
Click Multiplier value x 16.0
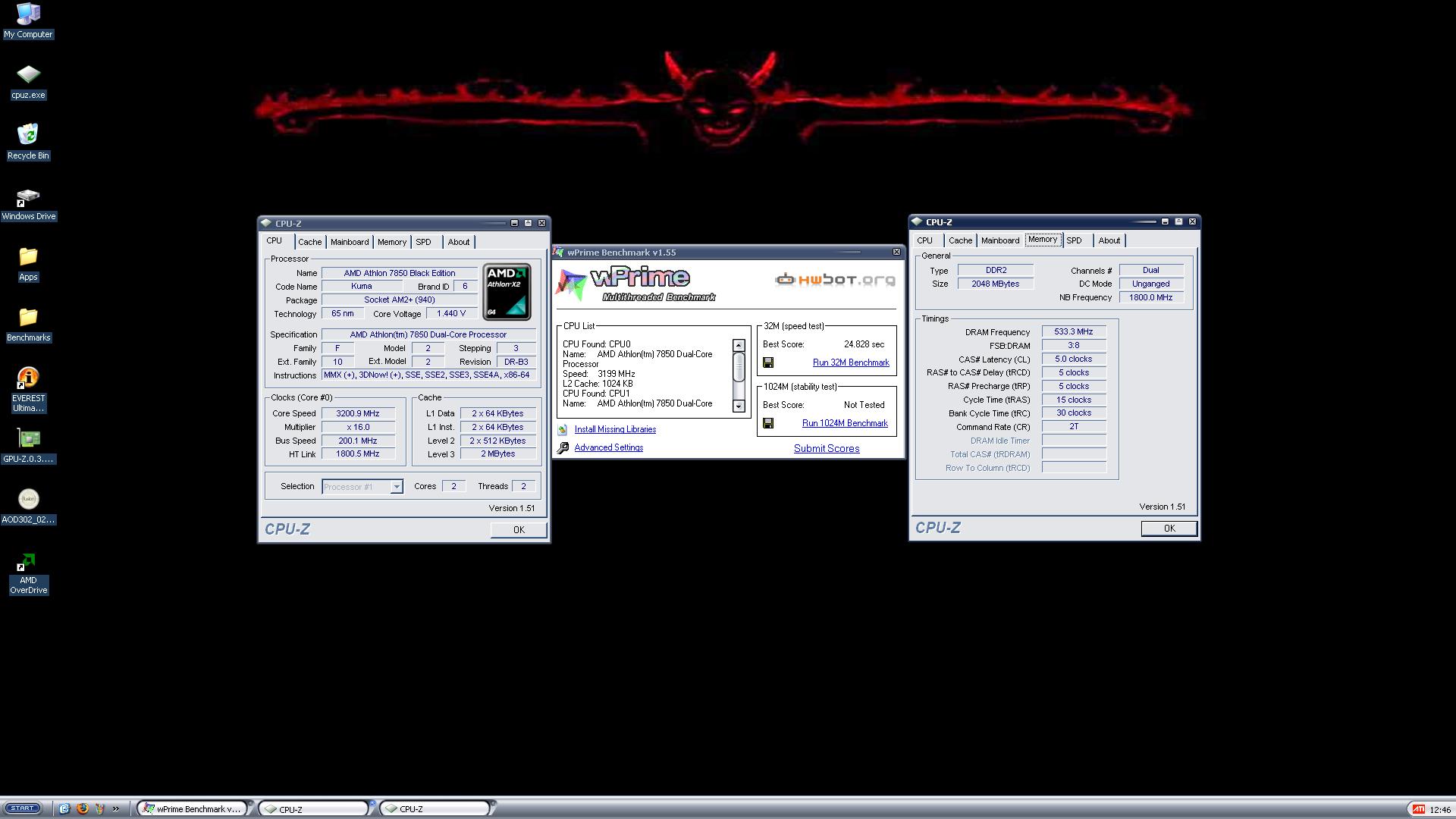pyautogui.click(x=358, y=427)
